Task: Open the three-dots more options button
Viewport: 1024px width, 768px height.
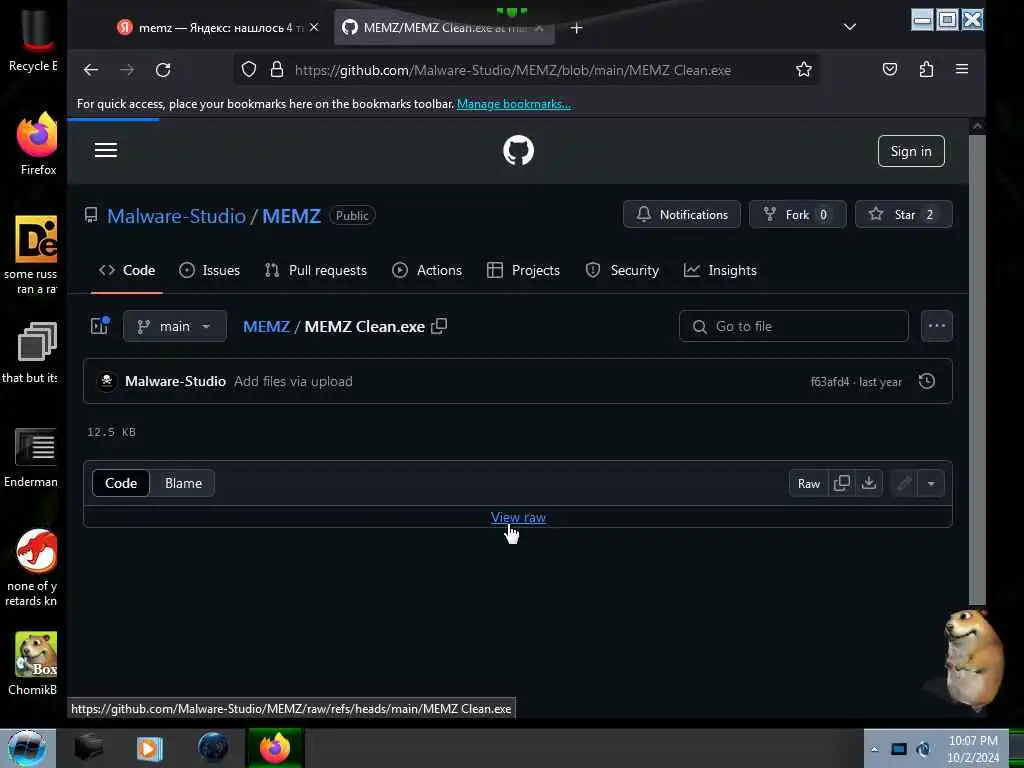Action: click(936, 326)
